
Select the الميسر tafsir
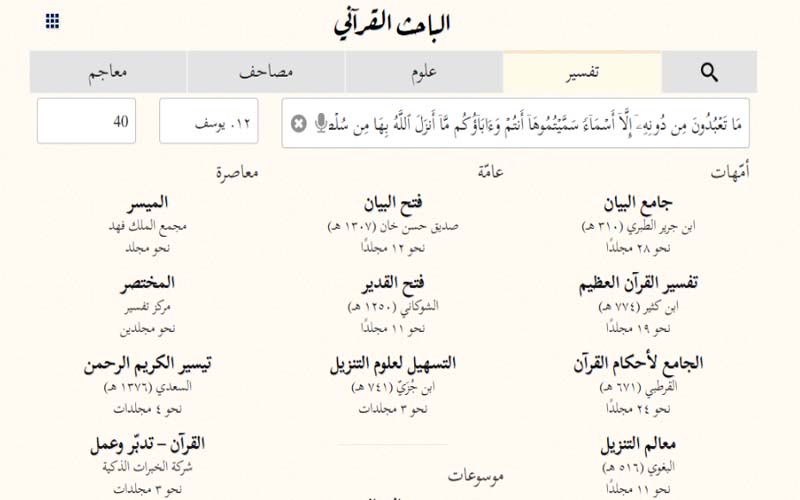(147, 204)
